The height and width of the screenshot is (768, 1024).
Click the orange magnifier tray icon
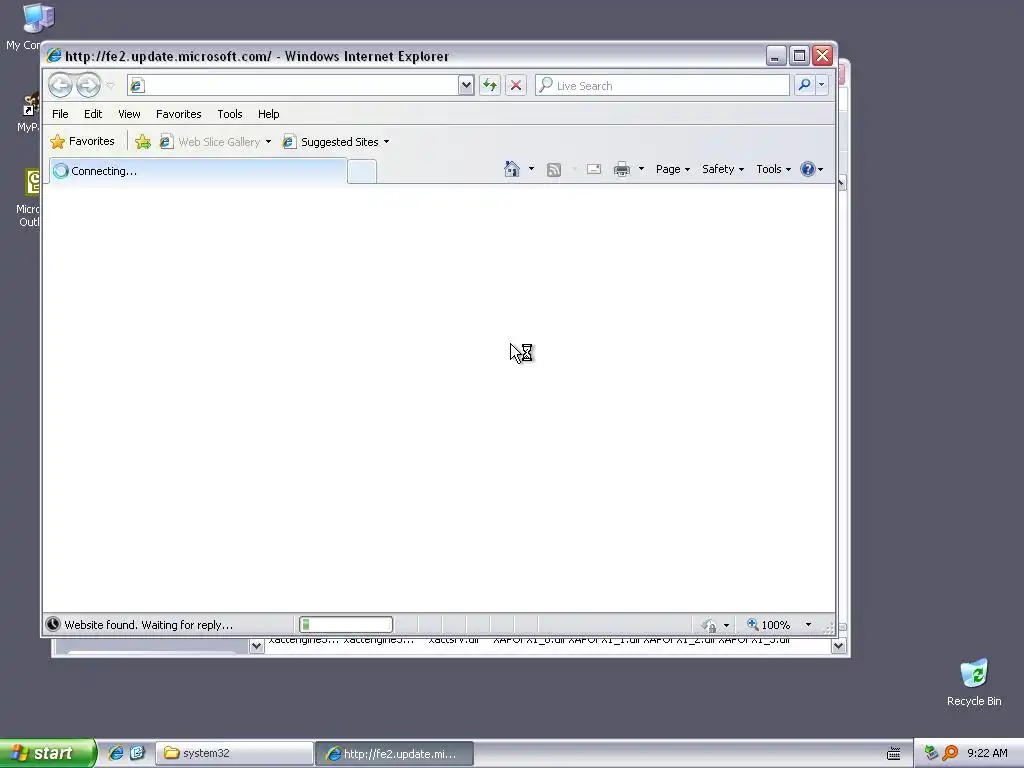950,753
